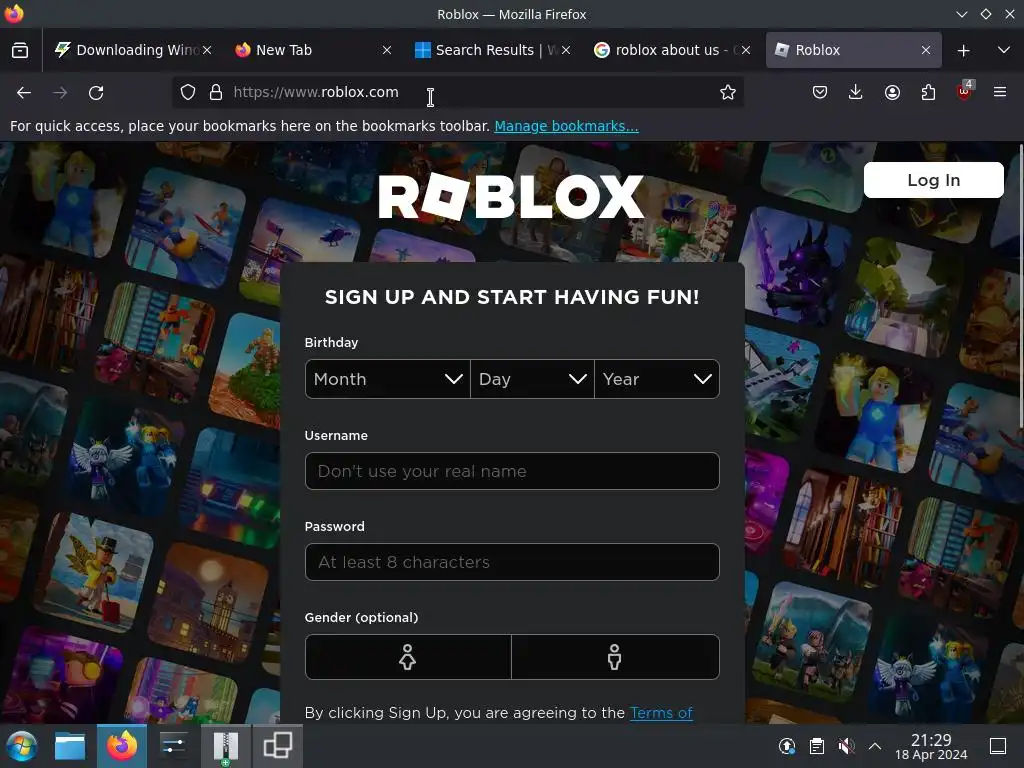
Task: Expand the Day birthday dropdown
Action: pos(532,379)
